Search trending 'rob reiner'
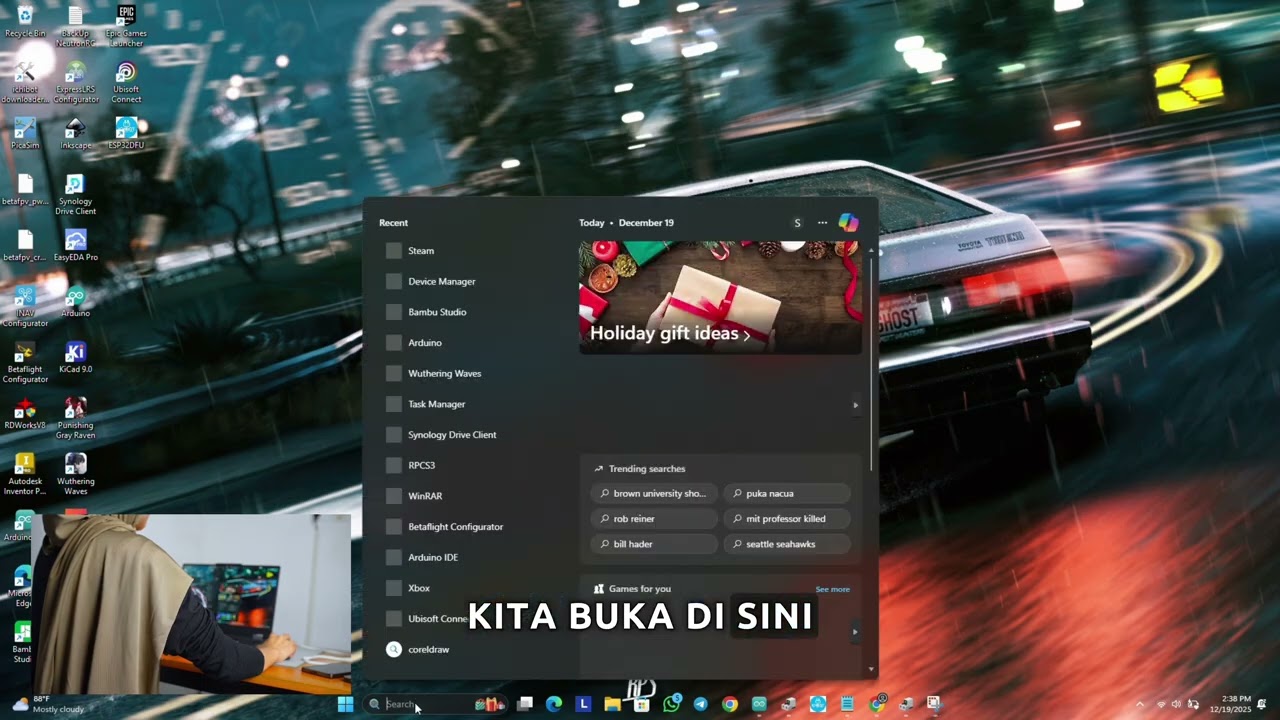The height and width of the screenshot is (720, 1280). (654, 519)
